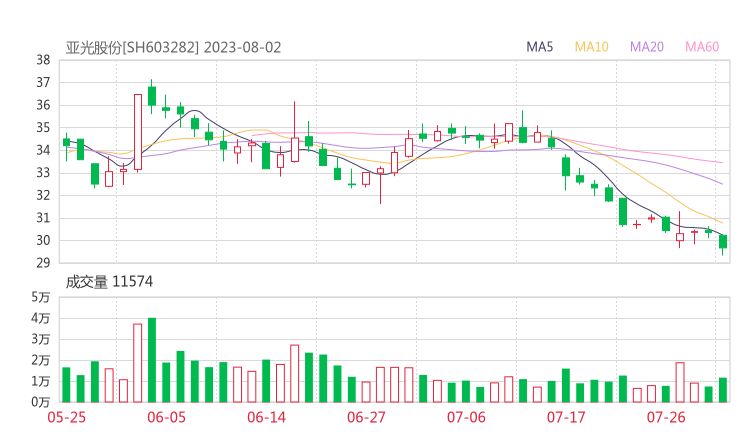This screenshot has height=440, width=740.
Task: Click the price axis label 36
Action: tap(43, 105)
